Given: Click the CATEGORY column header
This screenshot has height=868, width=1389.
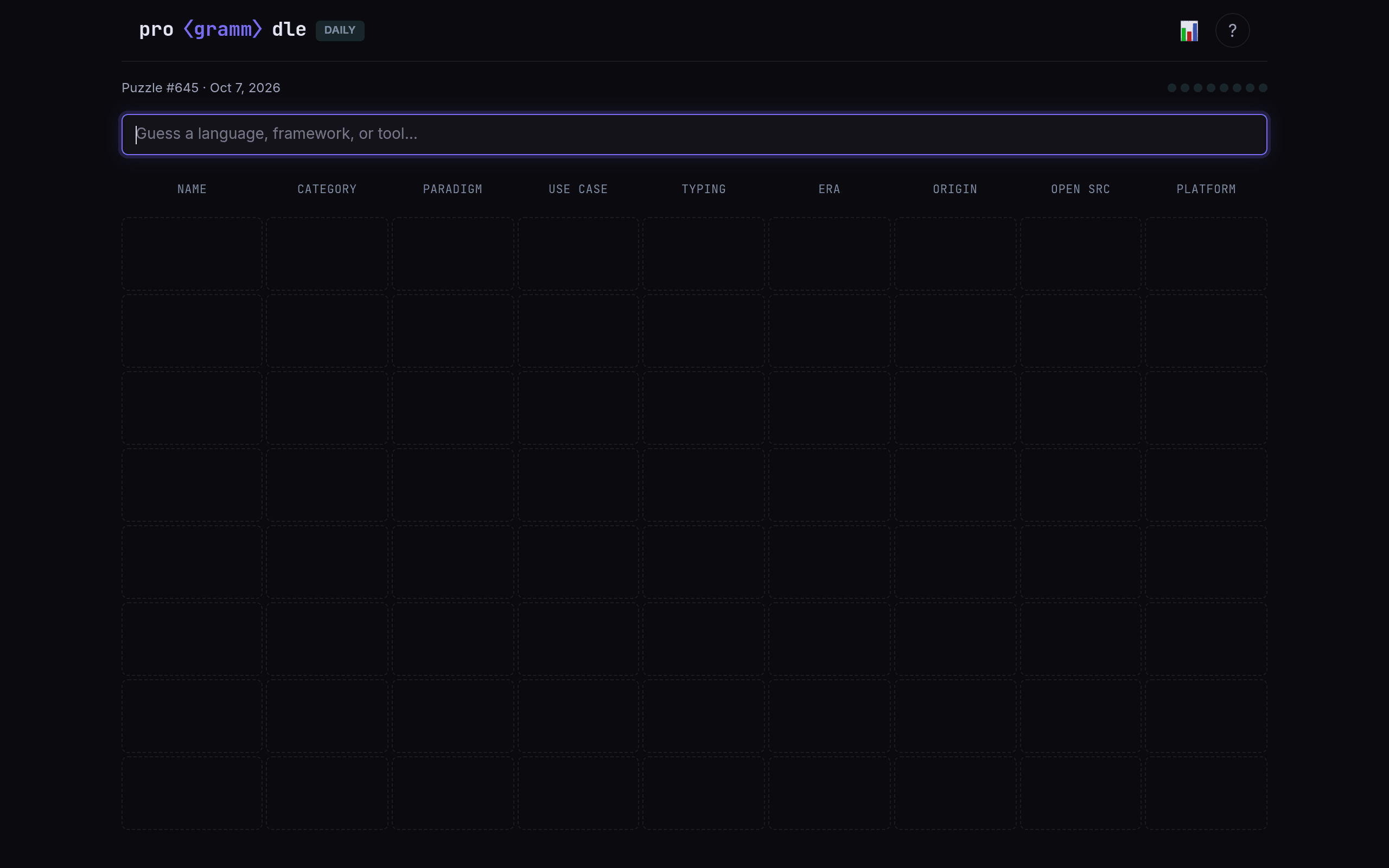Looking at the screenshot, I should pos(327,189).
